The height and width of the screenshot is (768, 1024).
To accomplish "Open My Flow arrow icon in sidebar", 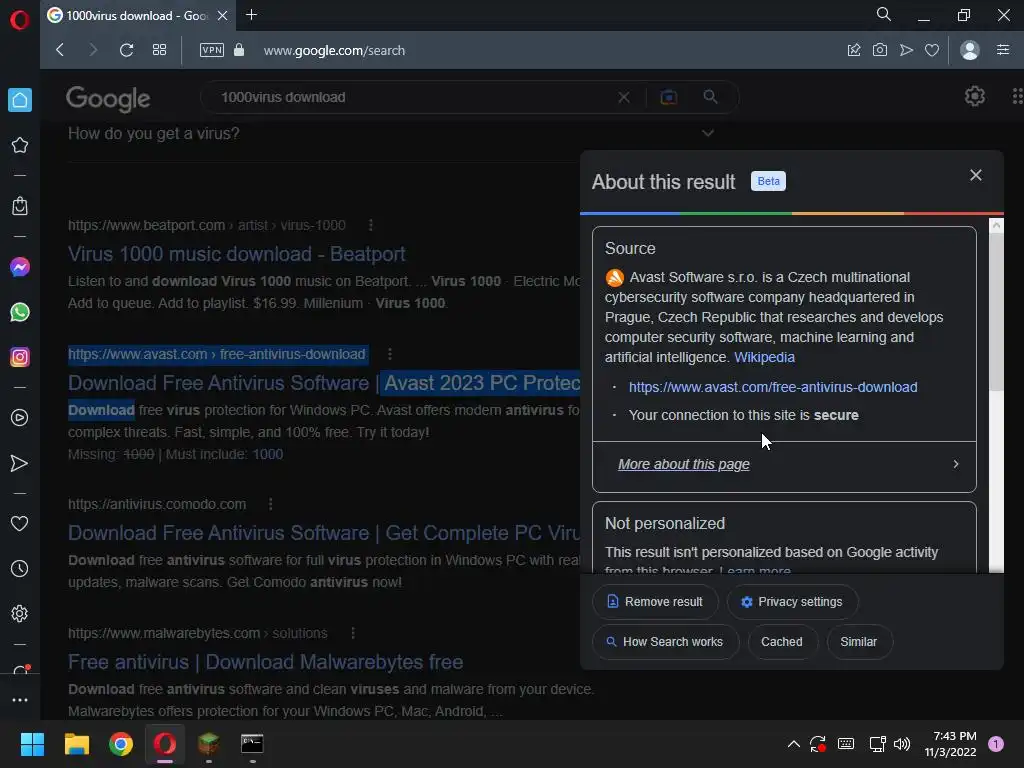I will click(x=20, y=464).
